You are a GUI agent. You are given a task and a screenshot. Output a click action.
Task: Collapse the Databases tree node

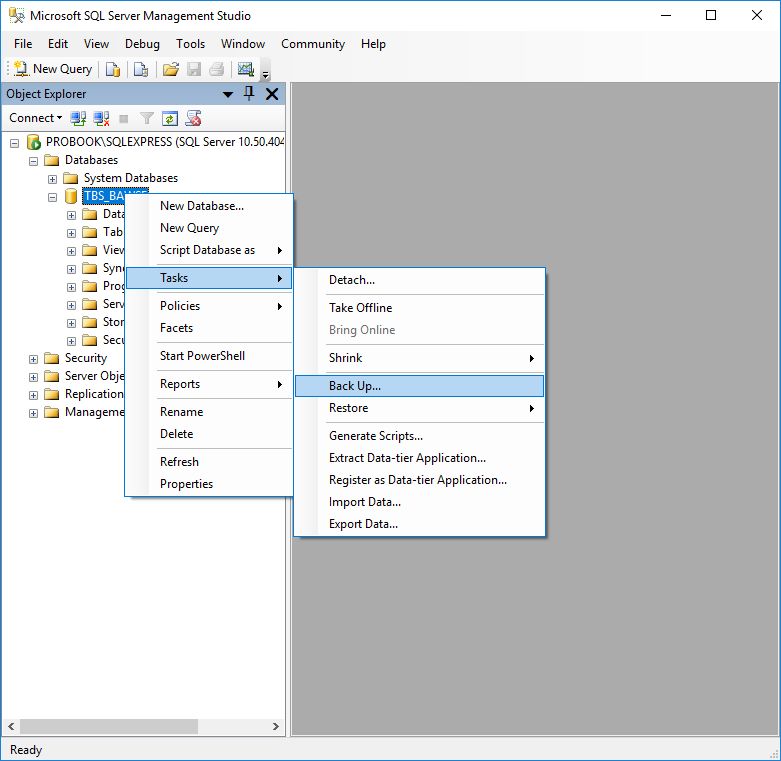[x=34, y=160]
